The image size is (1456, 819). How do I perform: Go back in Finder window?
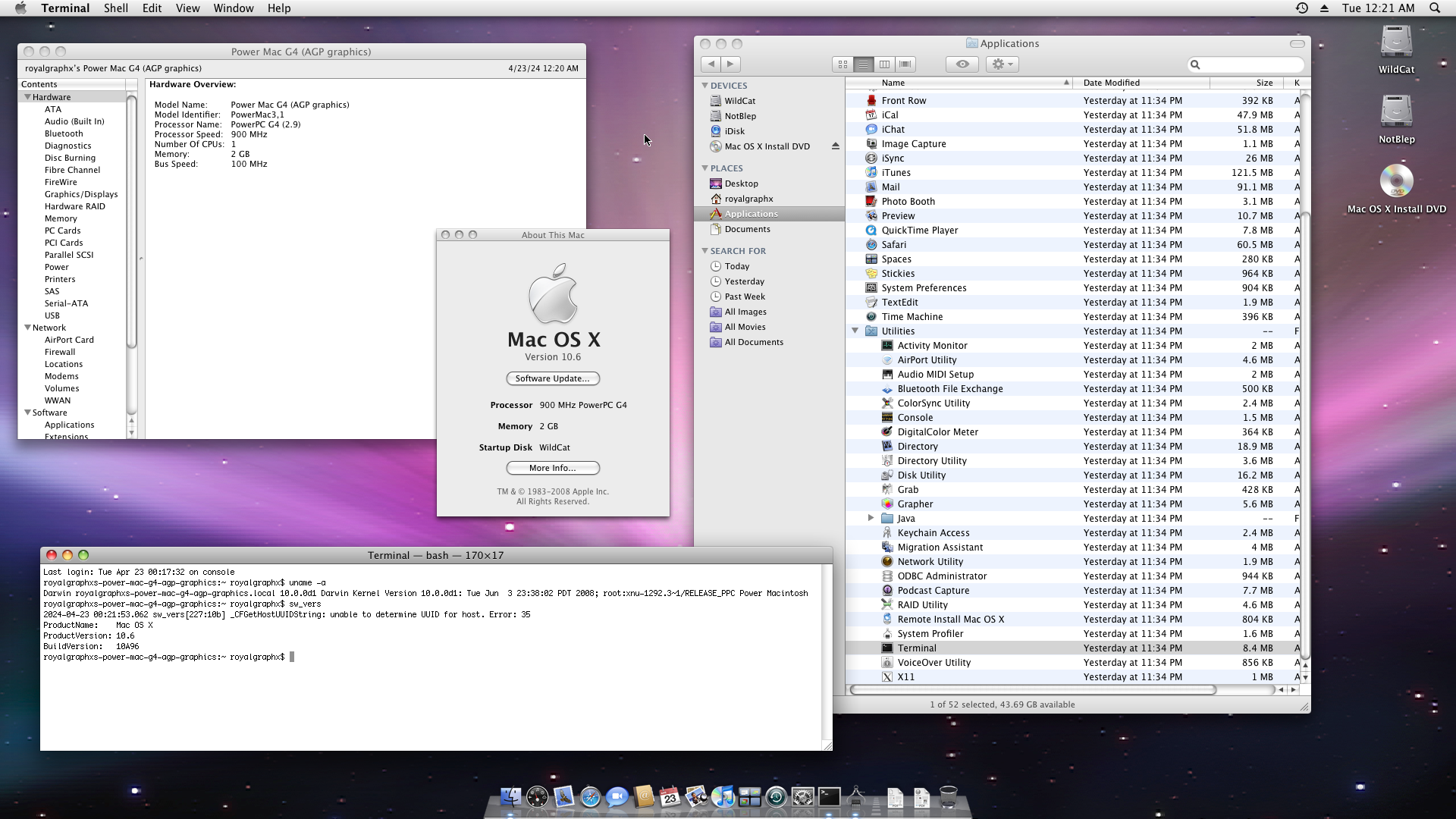(711, 64)
